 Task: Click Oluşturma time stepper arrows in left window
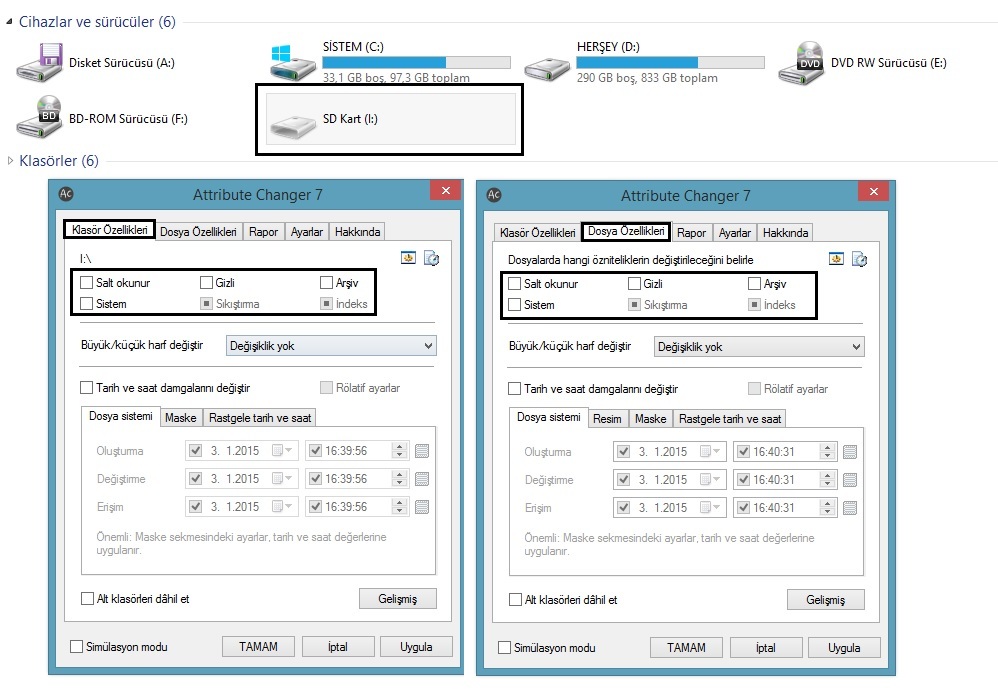pos(400,450)
